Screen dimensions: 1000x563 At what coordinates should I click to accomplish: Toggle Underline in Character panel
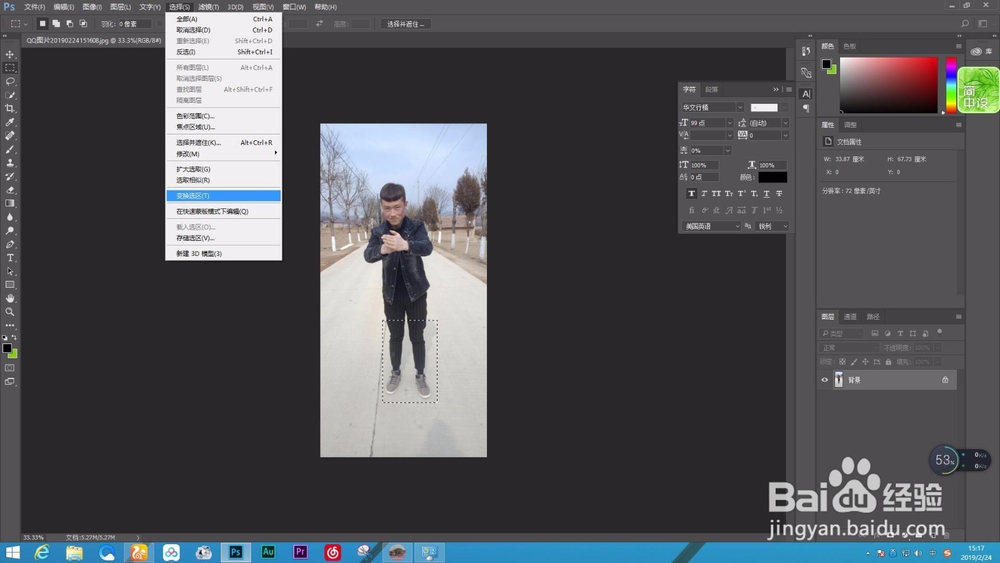coord(767,193)
